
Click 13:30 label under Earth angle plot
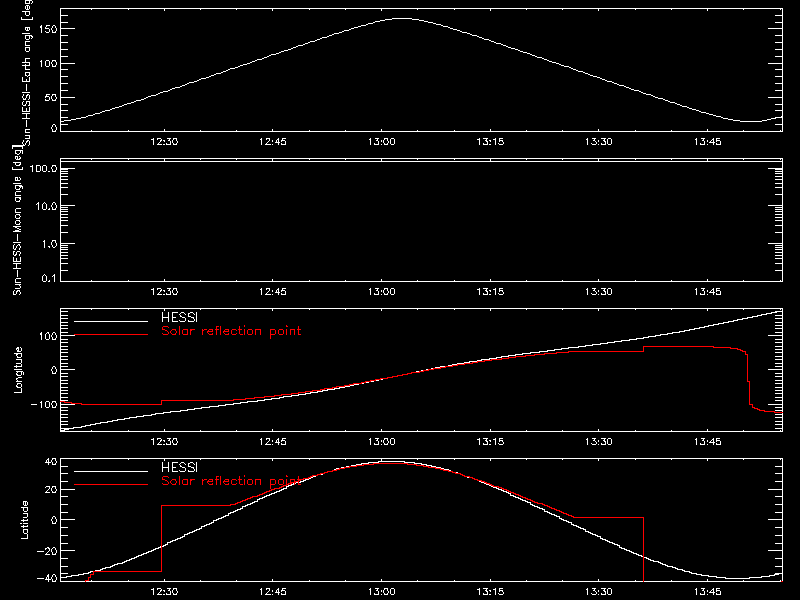[x=599, y=142]
